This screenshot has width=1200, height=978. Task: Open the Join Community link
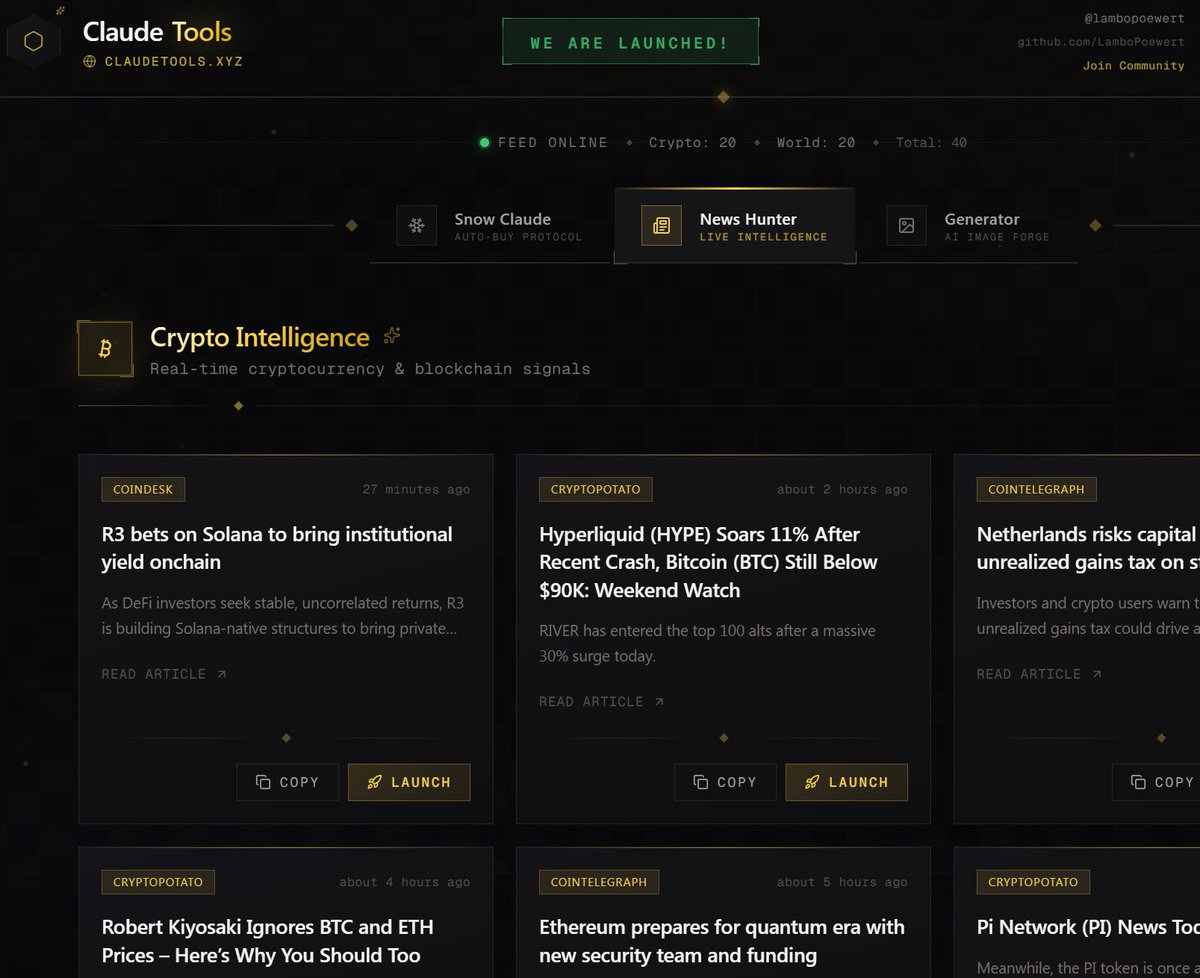tap(1134, 64)
